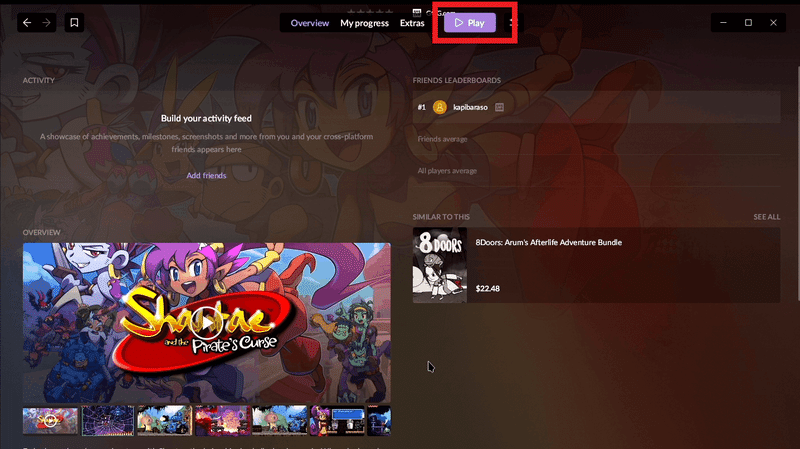800x449 pixels.
Task: Go back using the left arrow icon
Action: coord(27,22)
